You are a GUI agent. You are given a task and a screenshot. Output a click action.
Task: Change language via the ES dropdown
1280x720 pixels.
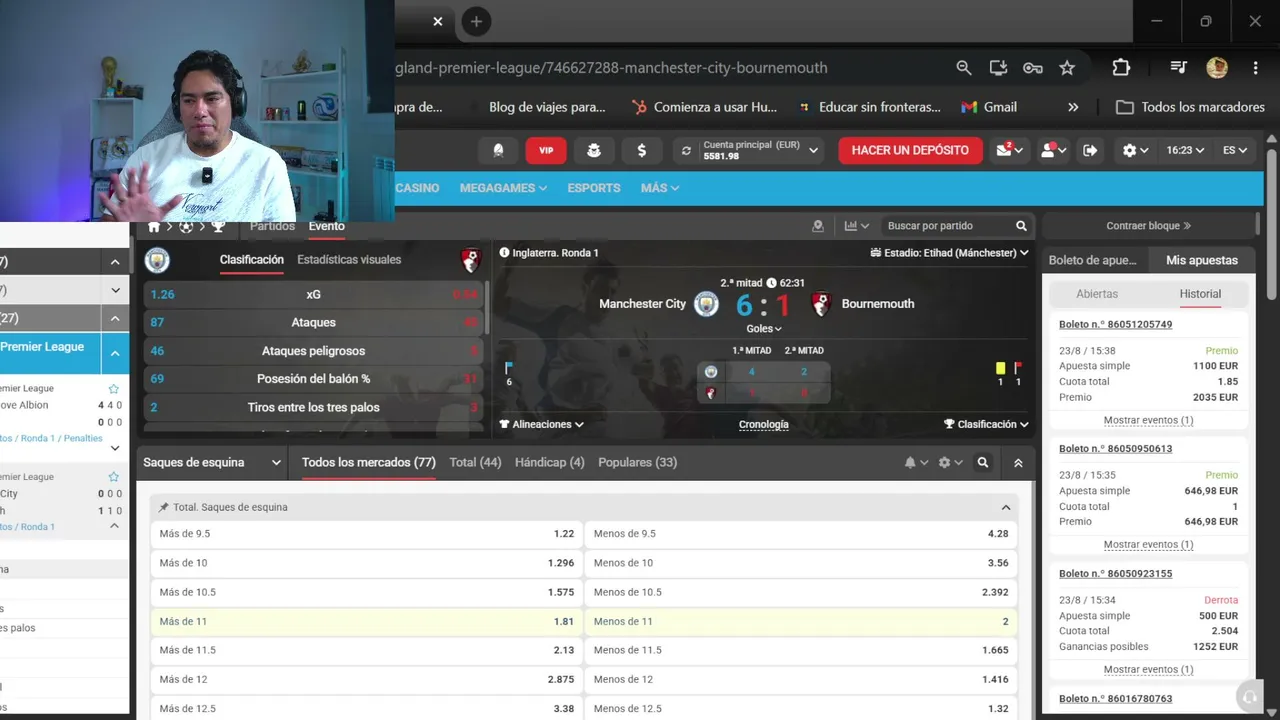(x=1235, y=150)
